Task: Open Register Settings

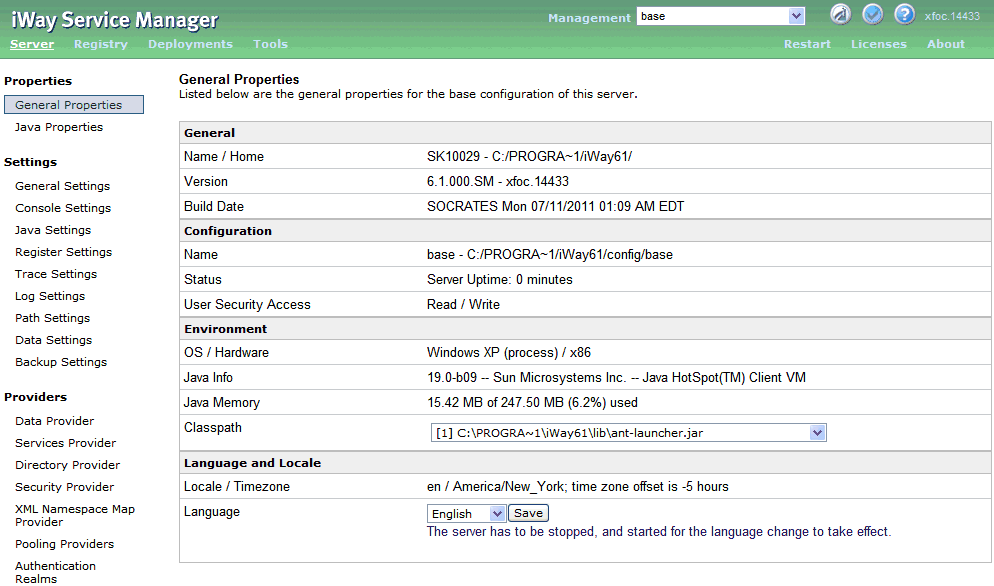Action: 63,252
